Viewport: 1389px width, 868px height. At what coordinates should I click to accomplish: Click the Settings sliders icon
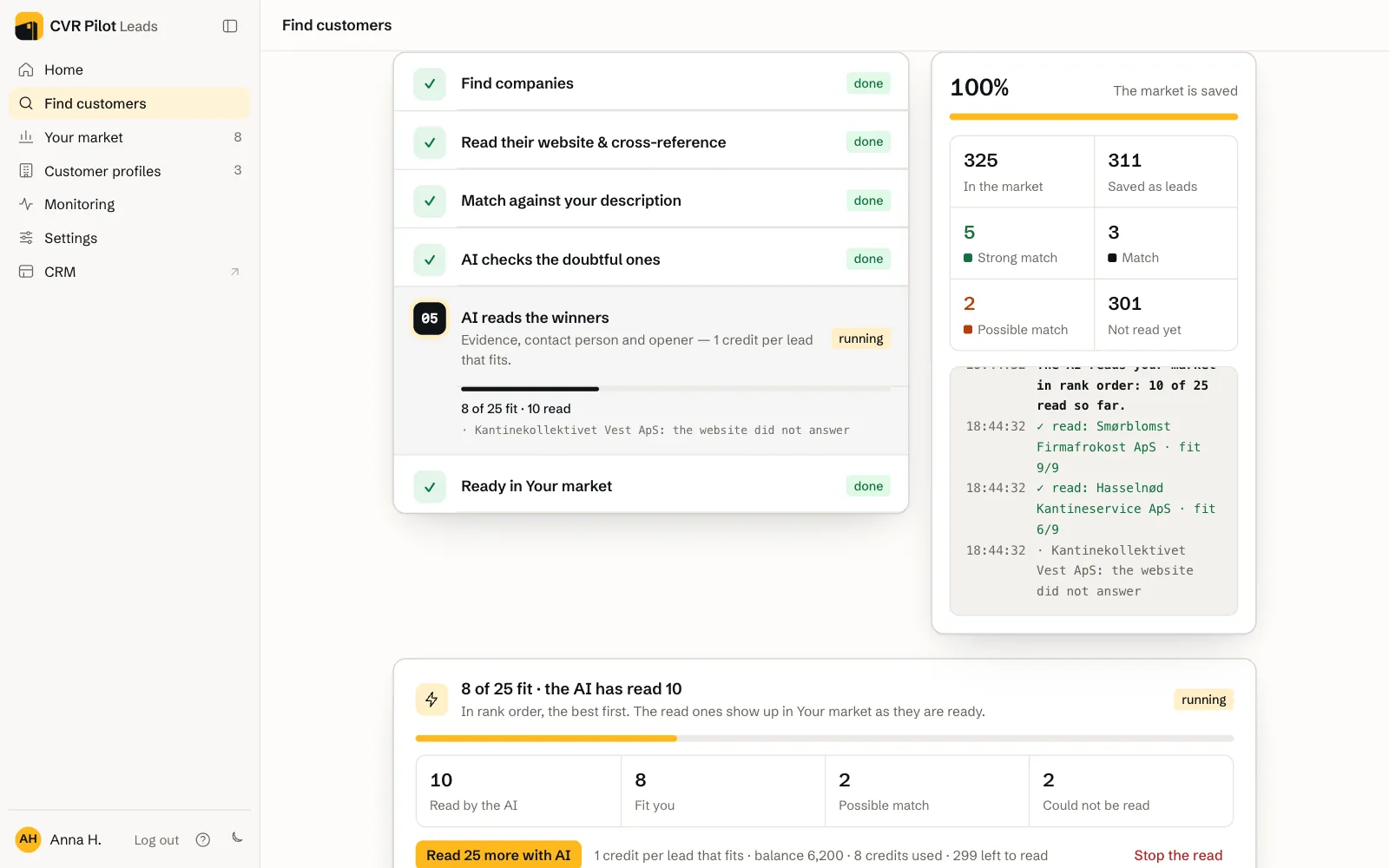pyautogui.click(x=26, y=238)
